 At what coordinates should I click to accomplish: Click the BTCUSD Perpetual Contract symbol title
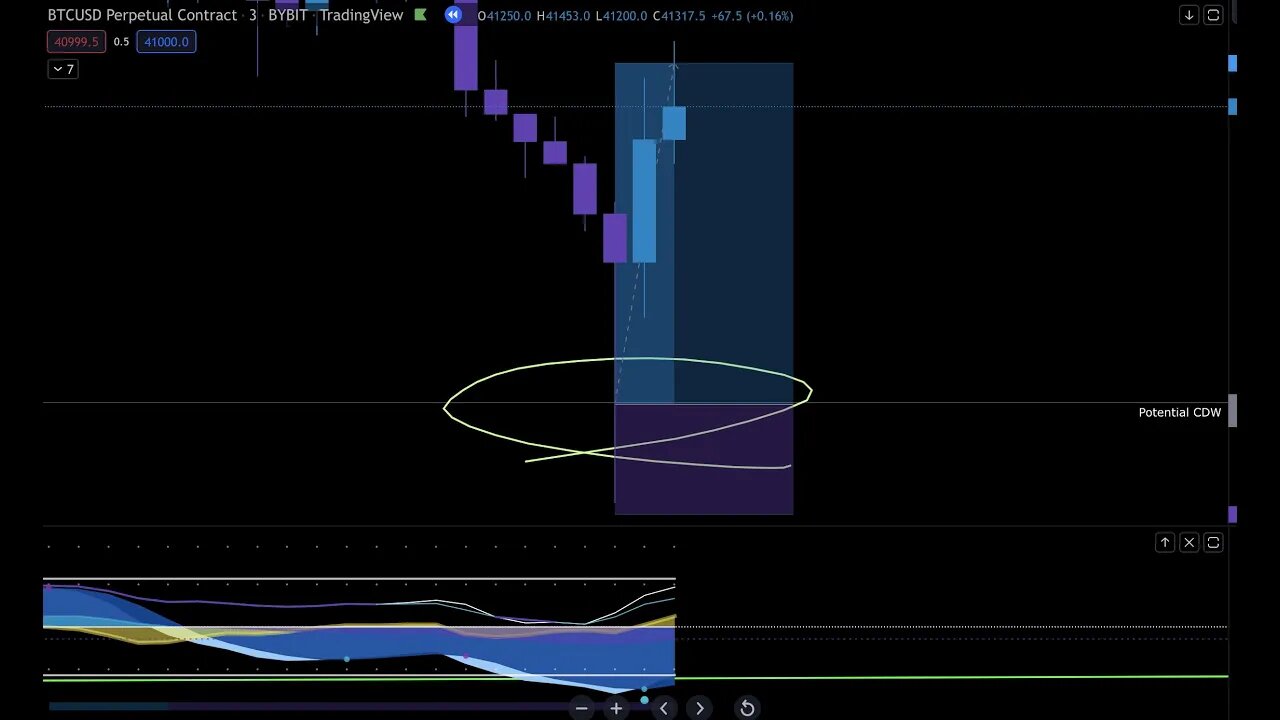[142, 15]
